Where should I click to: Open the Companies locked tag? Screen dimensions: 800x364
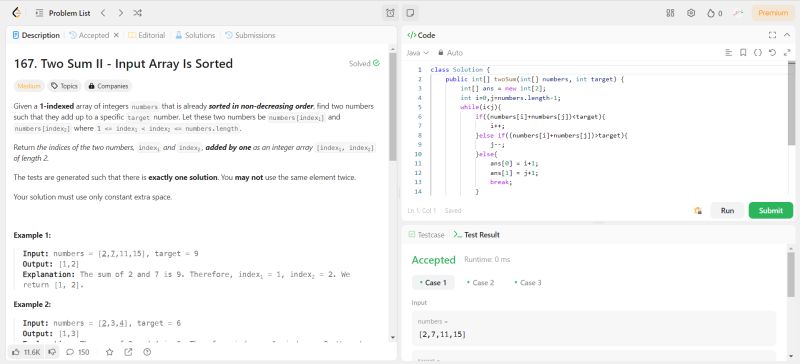pyautogui.click(x=108, y=86)
